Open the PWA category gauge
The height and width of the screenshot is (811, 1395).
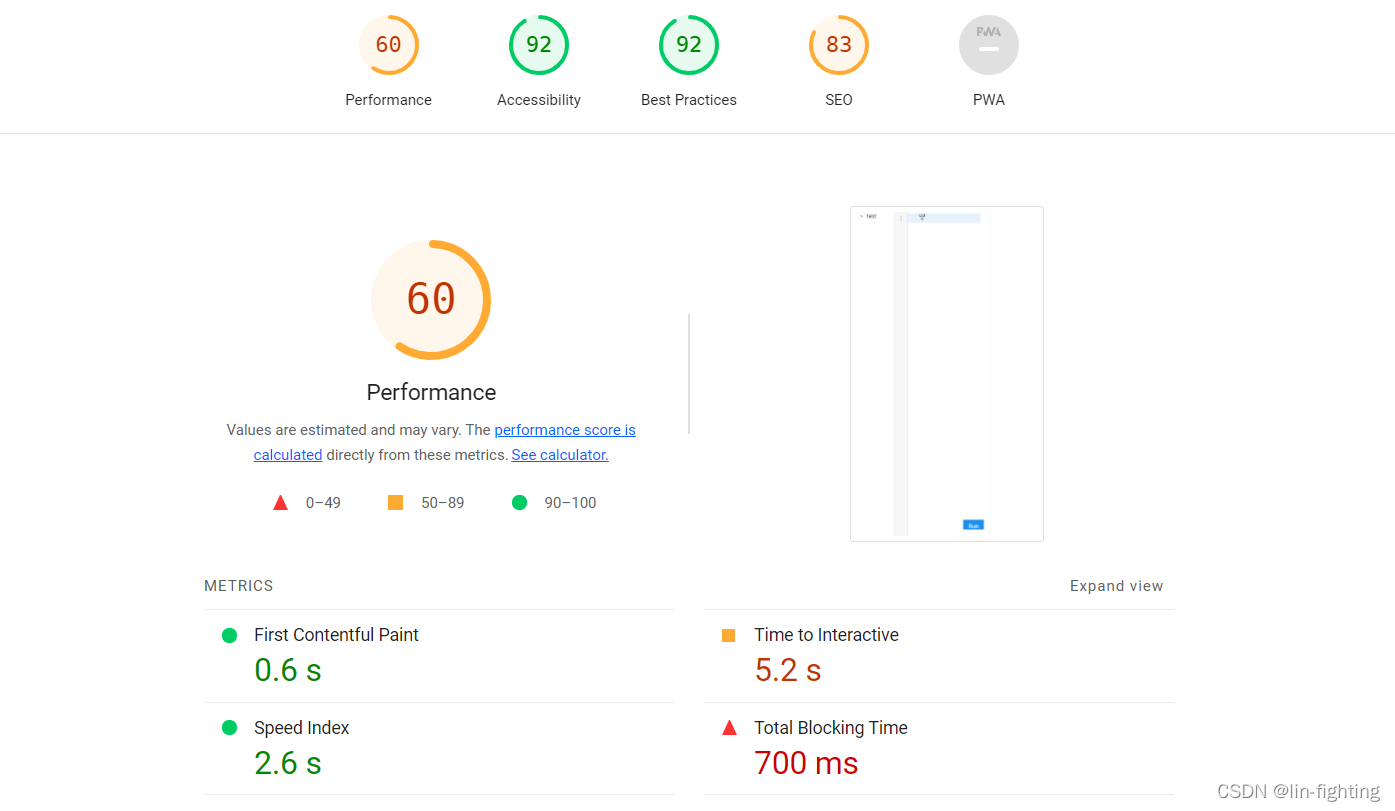pos(989,45)
